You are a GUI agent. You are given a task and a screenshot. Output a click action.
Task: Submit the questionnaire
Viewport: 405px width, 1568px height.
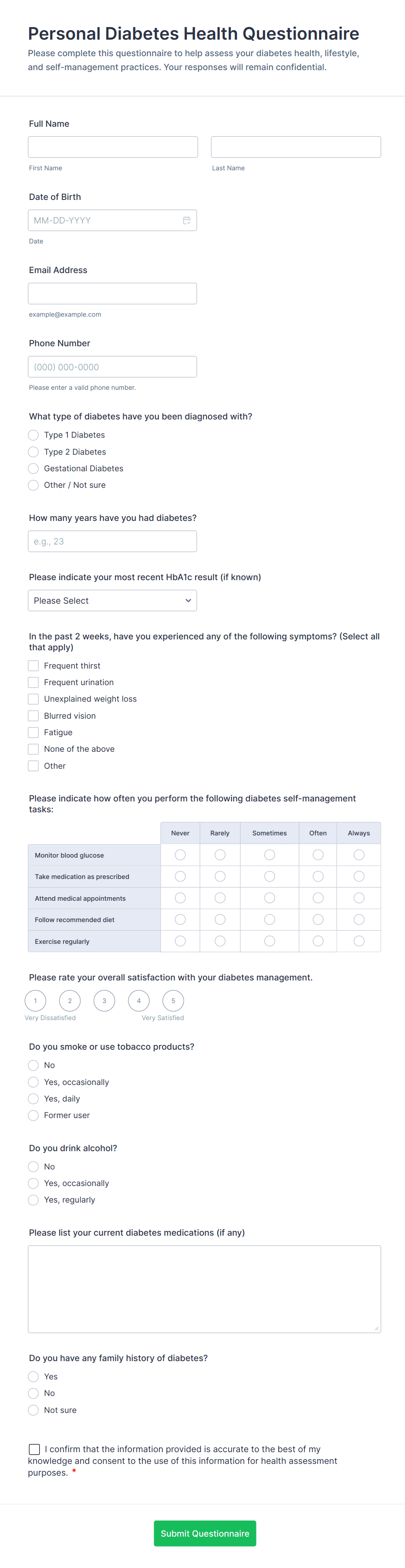coord(205,1533)
